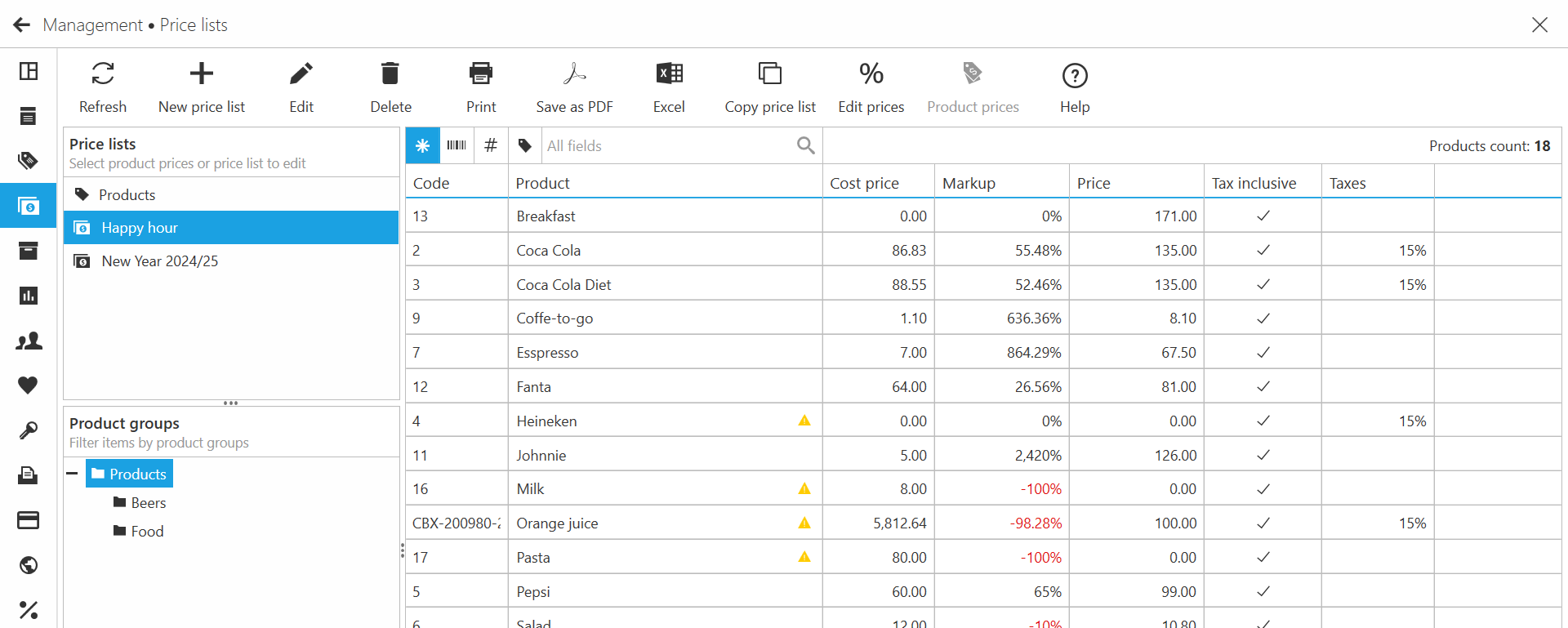Collapse the Products group tree
The height and width of the screenshot is (628, 1568).
coord(73,474)
